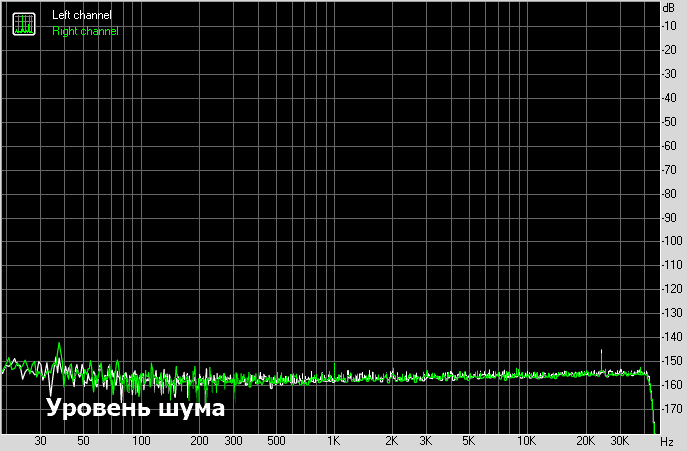Select the 'Left channel' legend label
Image resolution: width=687 pixels, height=451 pixels.
click(x=82, y=15)
